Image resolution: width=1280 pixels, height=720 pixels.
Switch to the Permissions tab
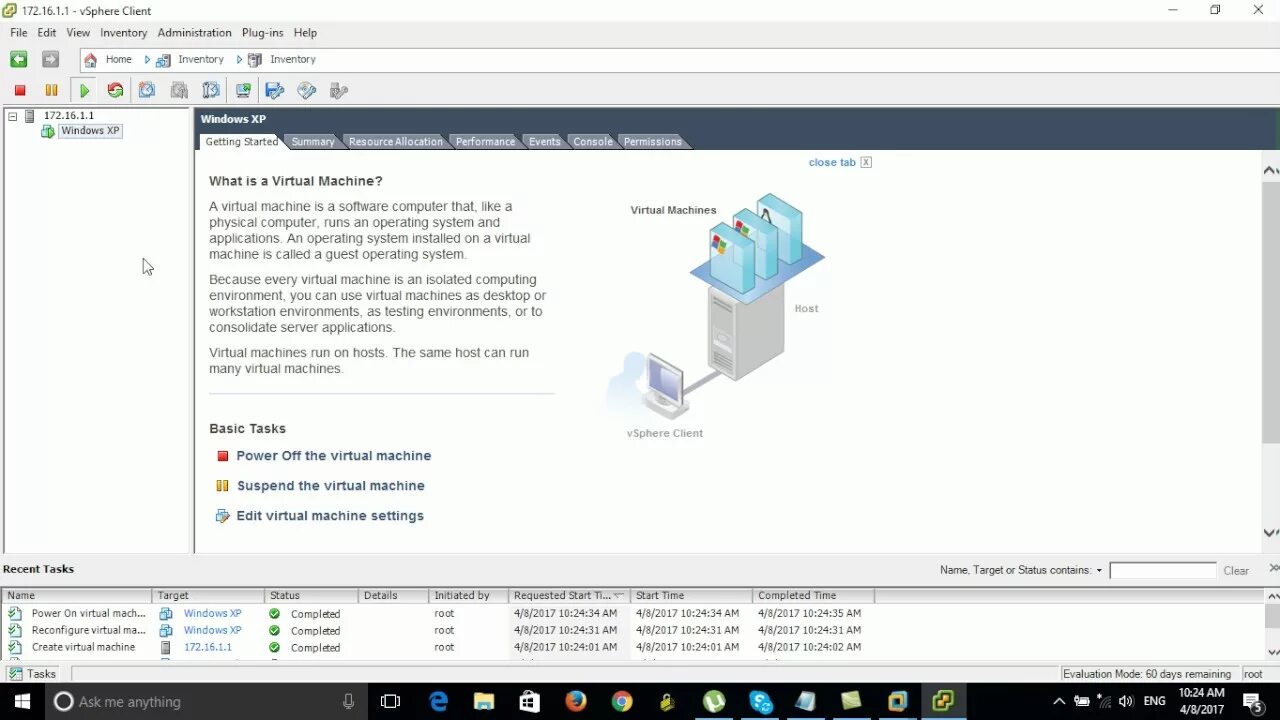(652, 142)
